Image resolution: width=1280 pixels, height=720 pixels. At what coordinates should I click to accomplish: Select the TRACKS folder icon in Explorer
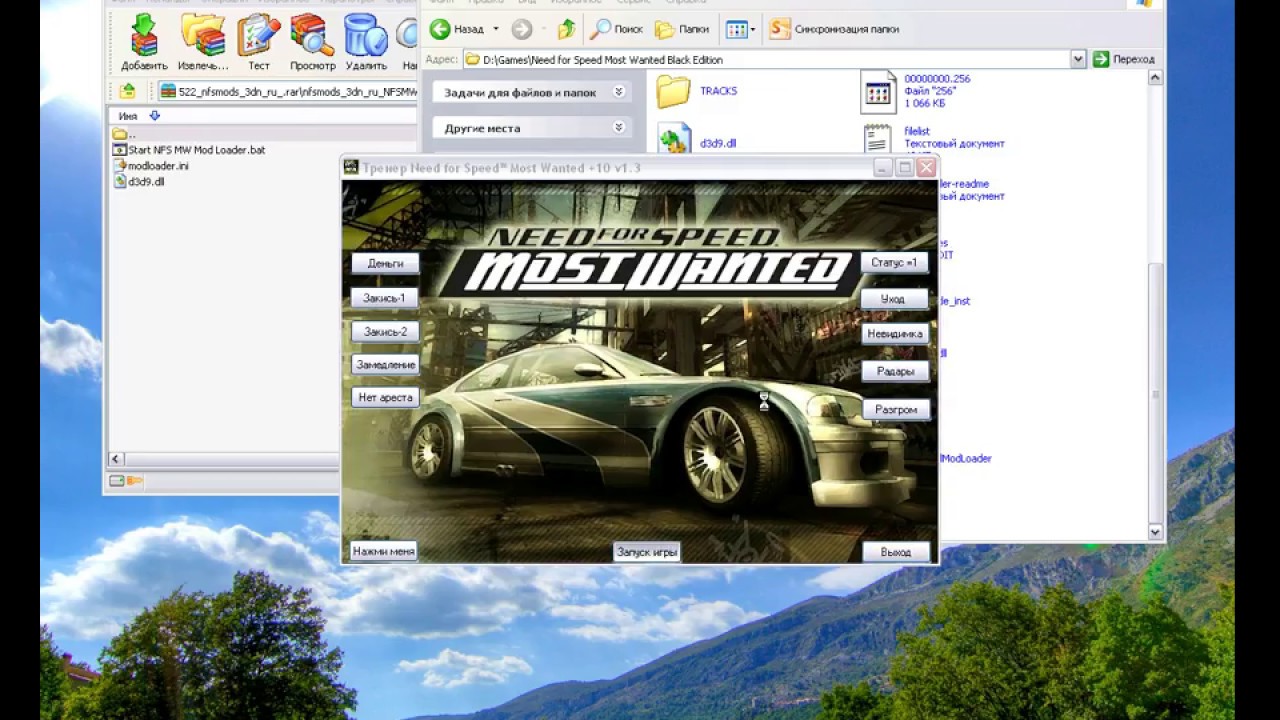point(674,91)
